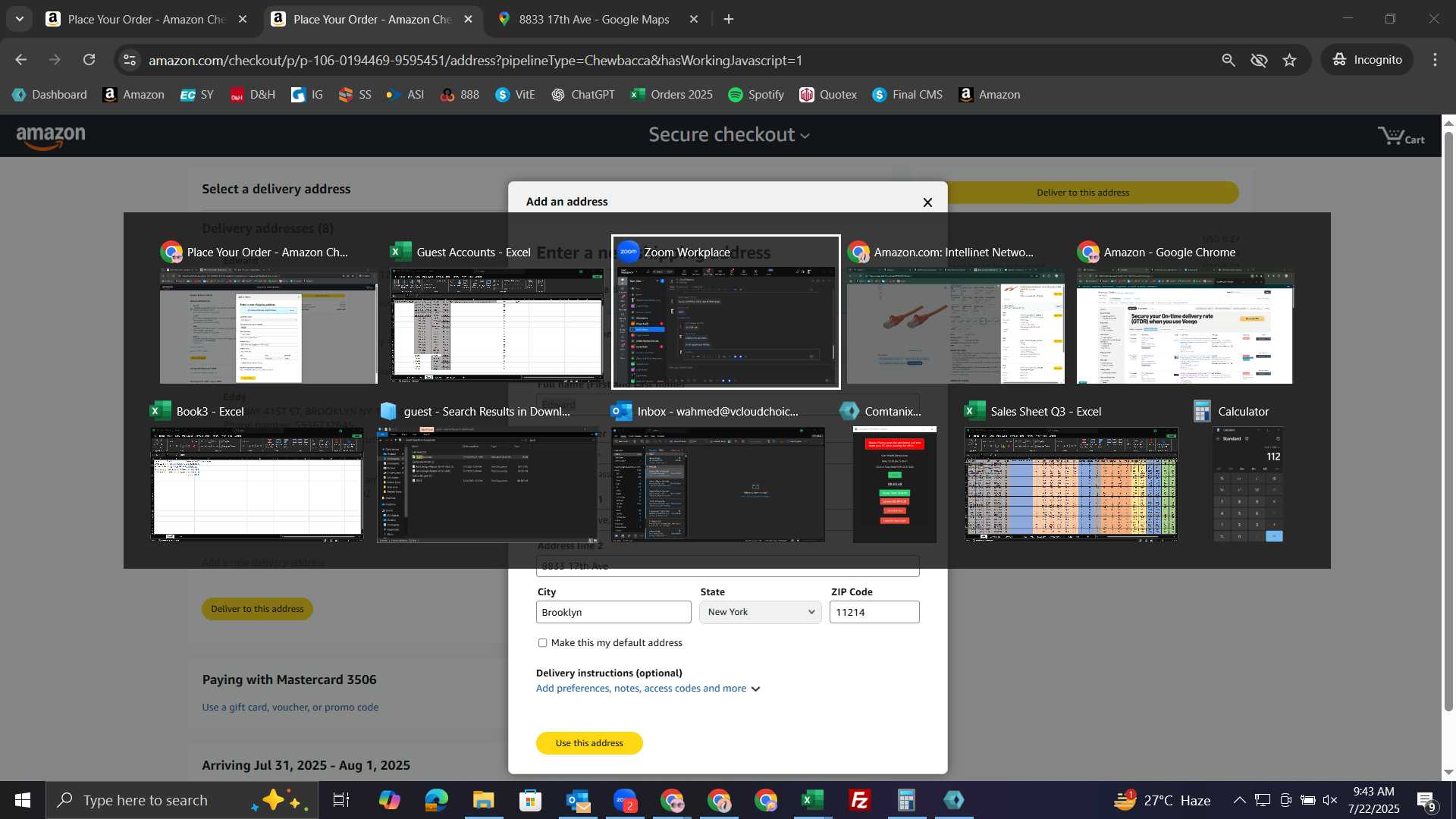This screenshot has width=1456, height=819.
Task: Open the Quotex bookmark
Action: 828,95
